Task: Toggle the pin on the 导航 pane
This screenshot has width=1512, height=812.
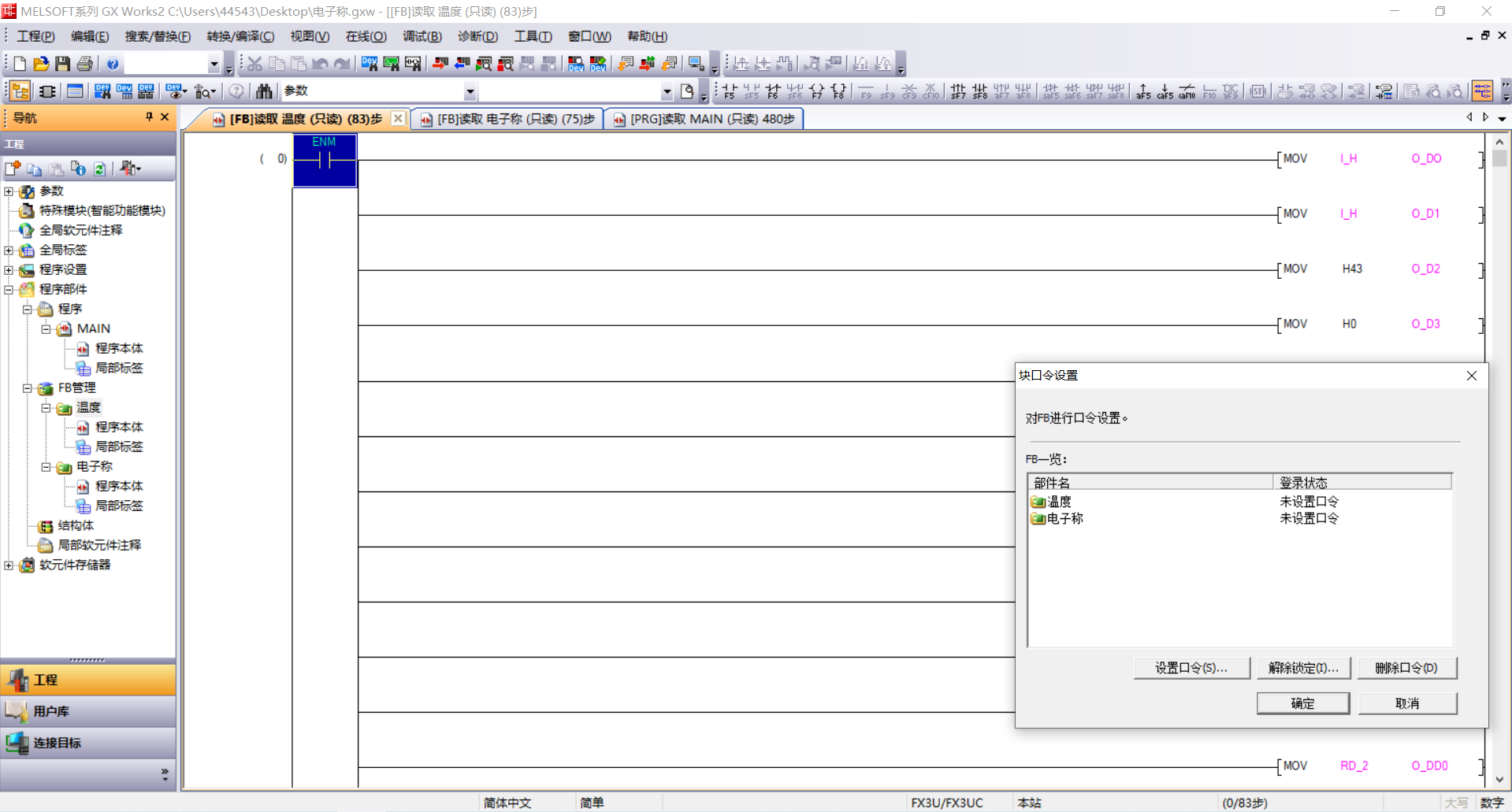Action: (149, 117)
